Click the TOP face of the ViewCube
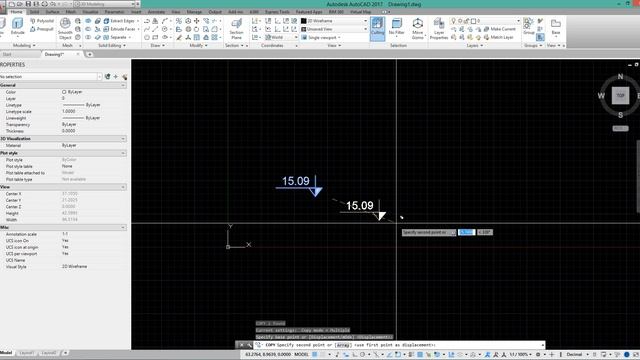The height and width of the screenshot is (360, 640). (620, 96)
